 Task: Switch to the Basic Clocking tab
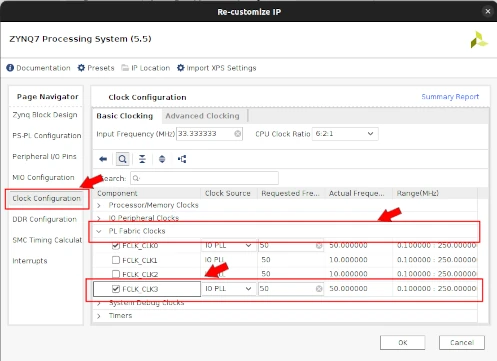point(125,116)
